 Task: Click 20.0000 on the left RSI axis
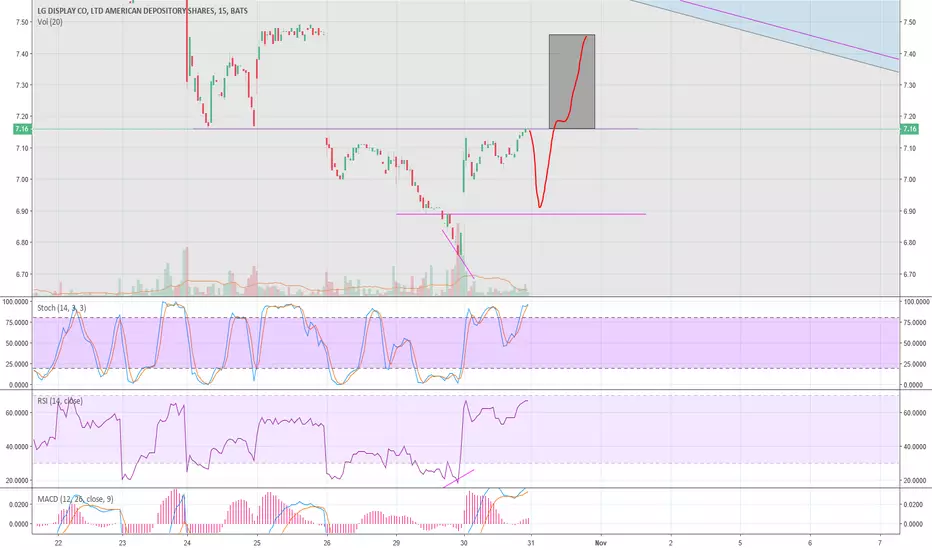[x=17, y=480]
